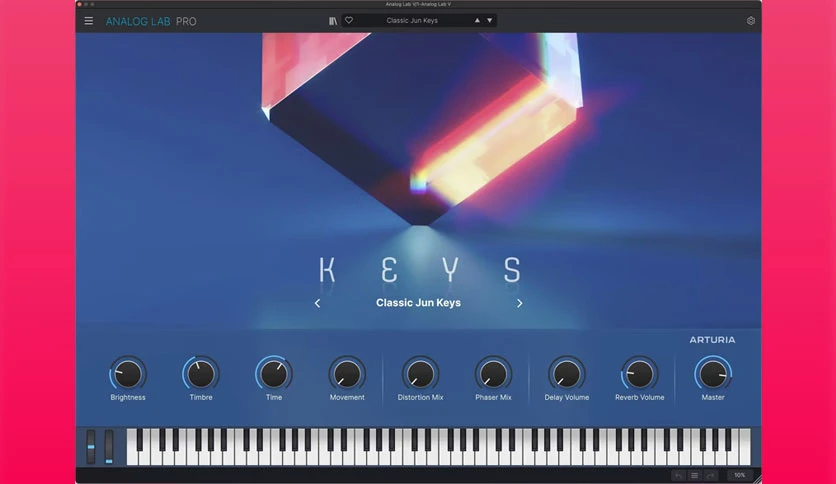Click the modulation wheel
This screenshot has width=836, height=484.
click(109, 446)
